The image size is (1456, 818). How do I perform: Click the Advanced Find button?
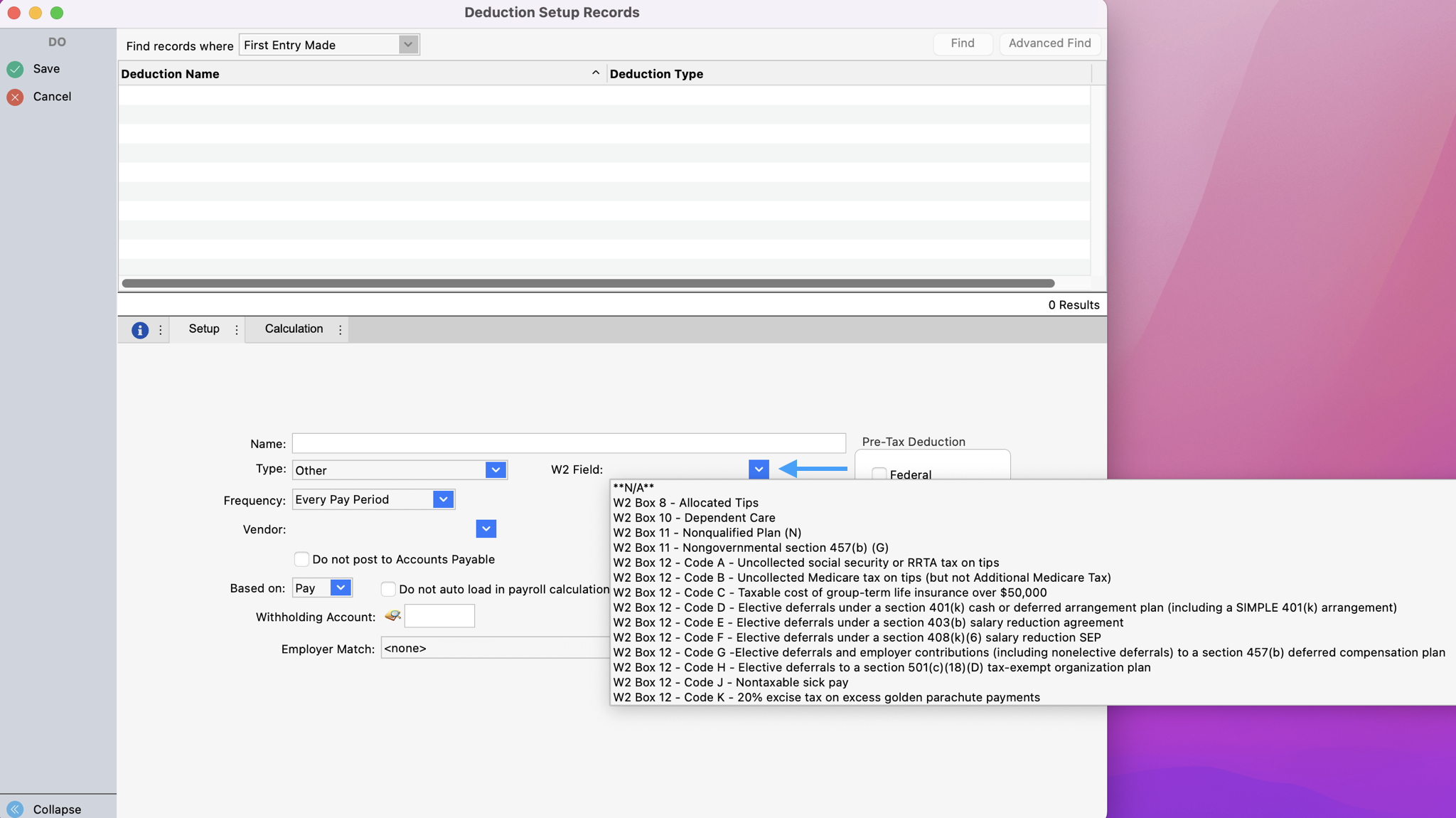point(1049,43)
